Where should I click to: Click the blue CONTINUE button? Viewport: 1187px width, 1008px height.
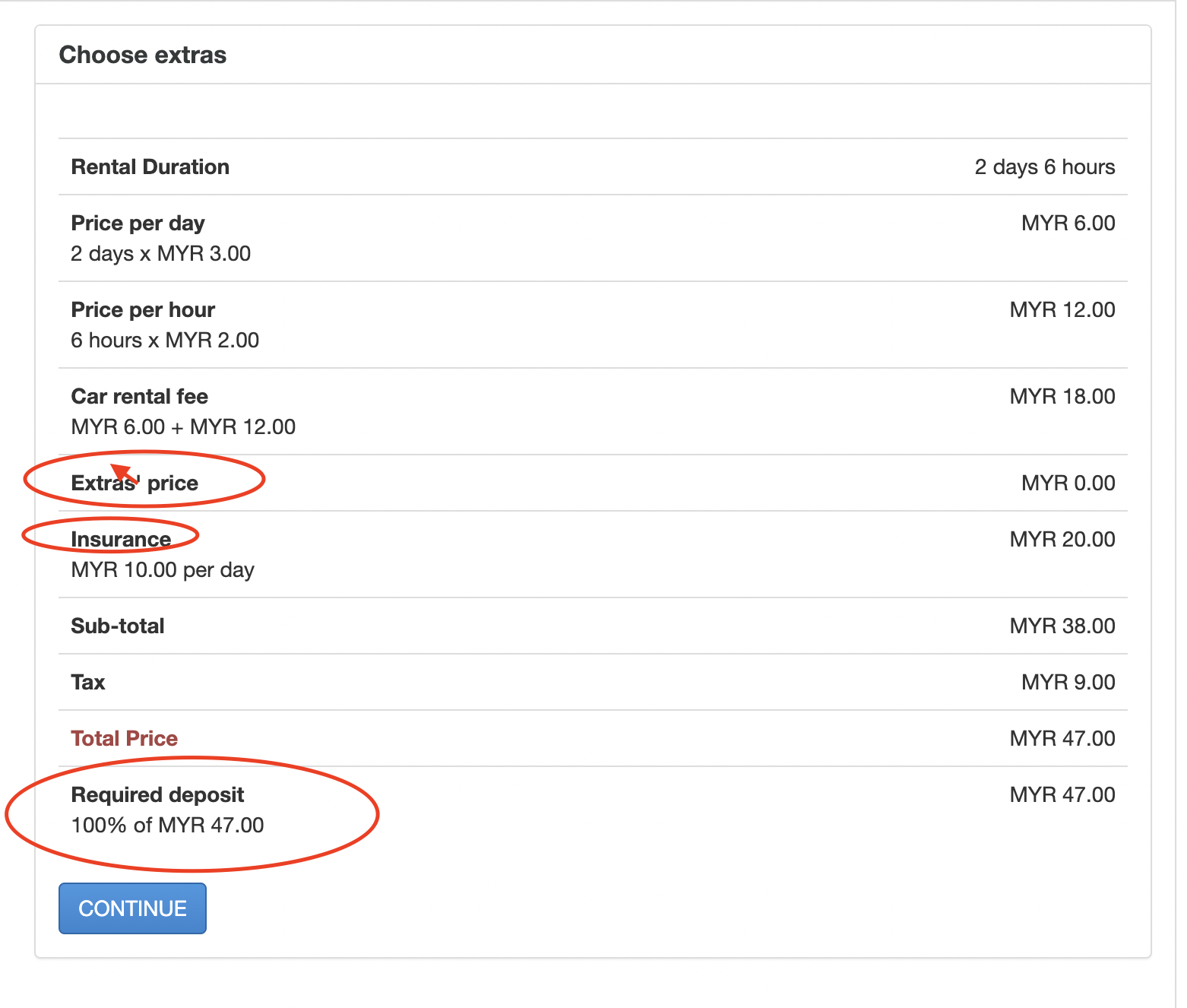132,908
